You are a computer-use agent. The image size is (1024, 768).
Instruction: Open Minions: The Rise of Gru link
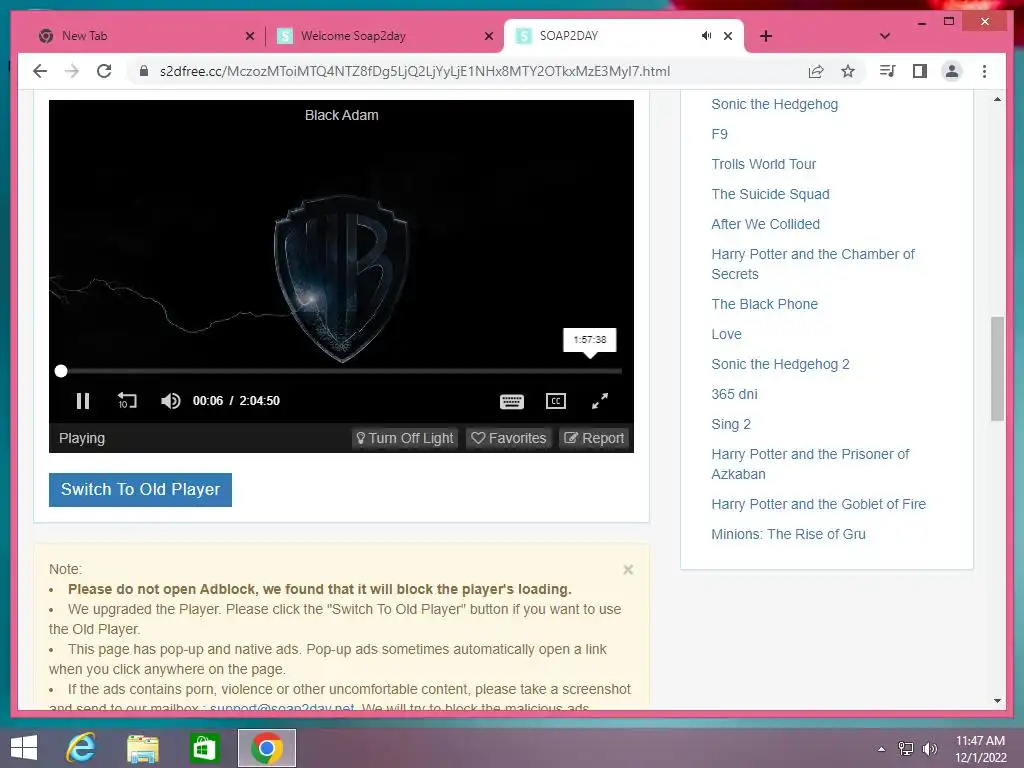(788, 534)
